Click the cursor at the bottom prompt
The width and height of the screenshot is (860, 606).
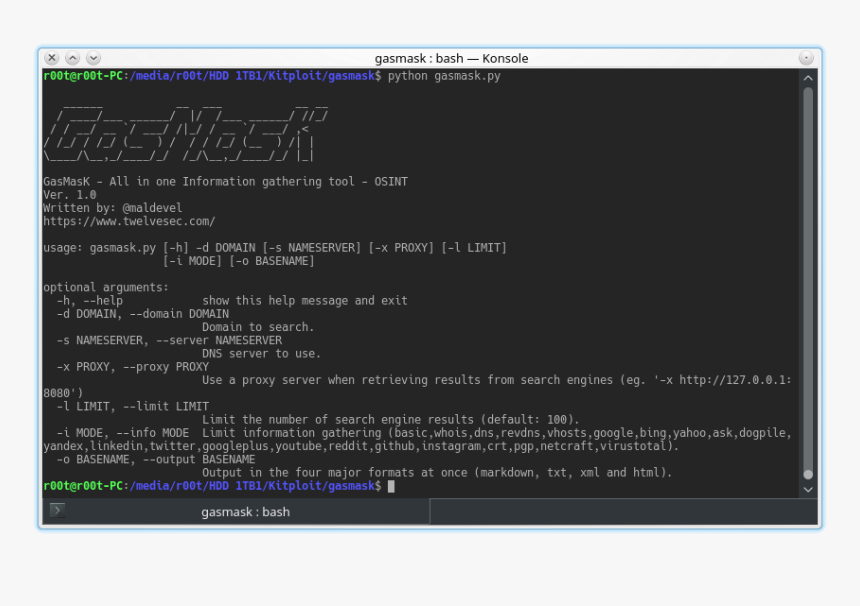tap(391, 486)
